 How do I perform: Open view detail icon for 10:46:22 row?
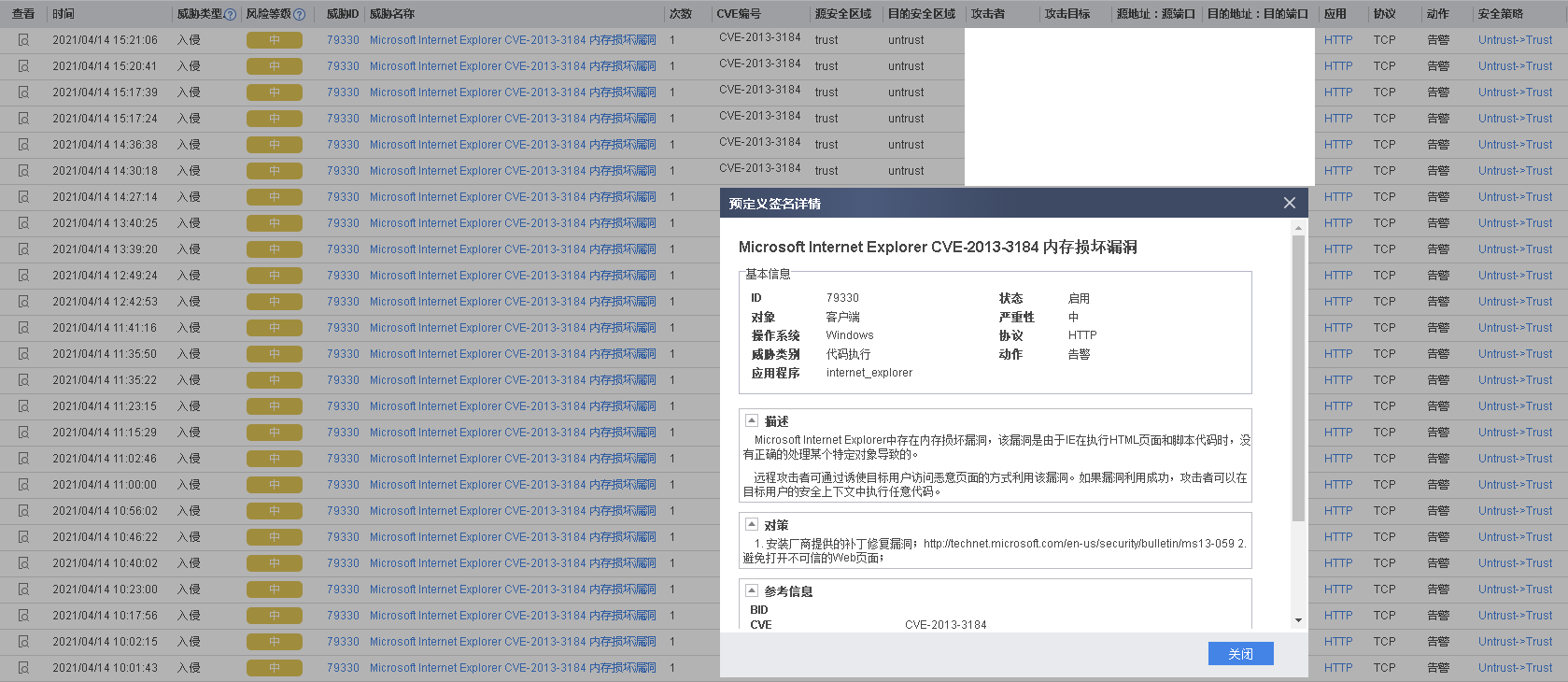coord(23,537)
